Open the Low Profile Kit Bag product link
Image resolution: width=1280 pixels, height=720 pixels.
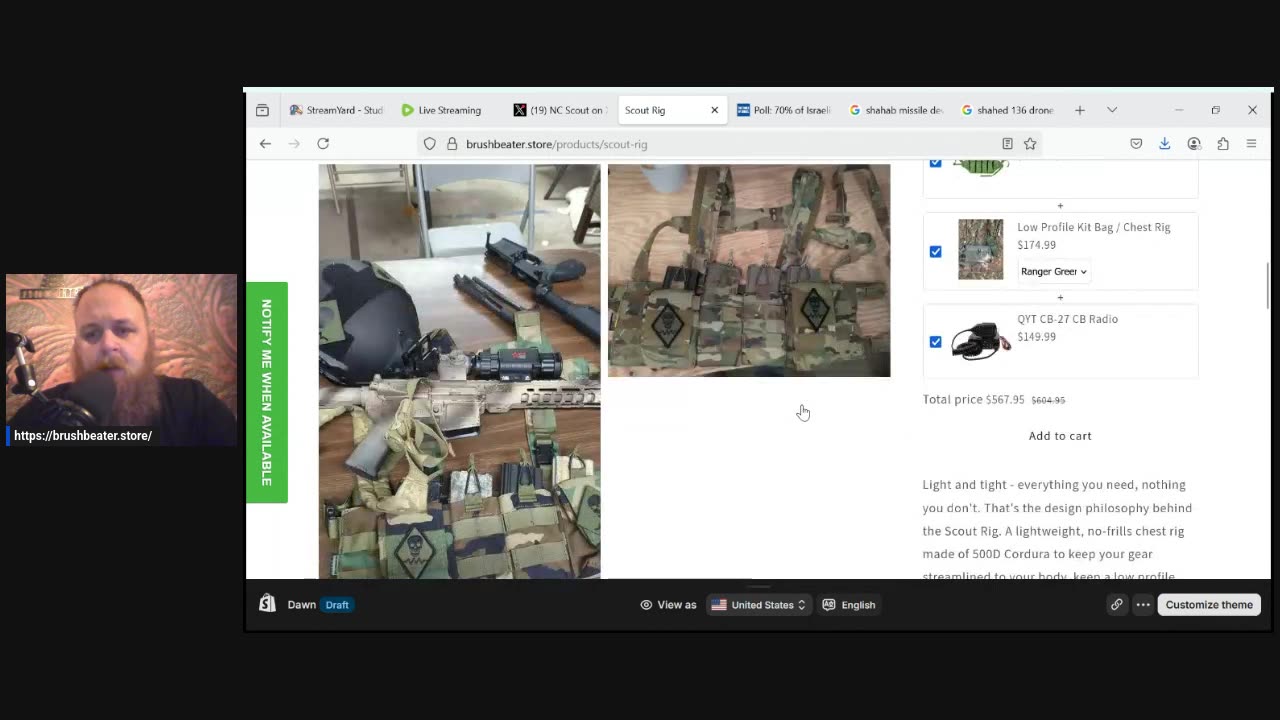click(x=1094, y=227)
